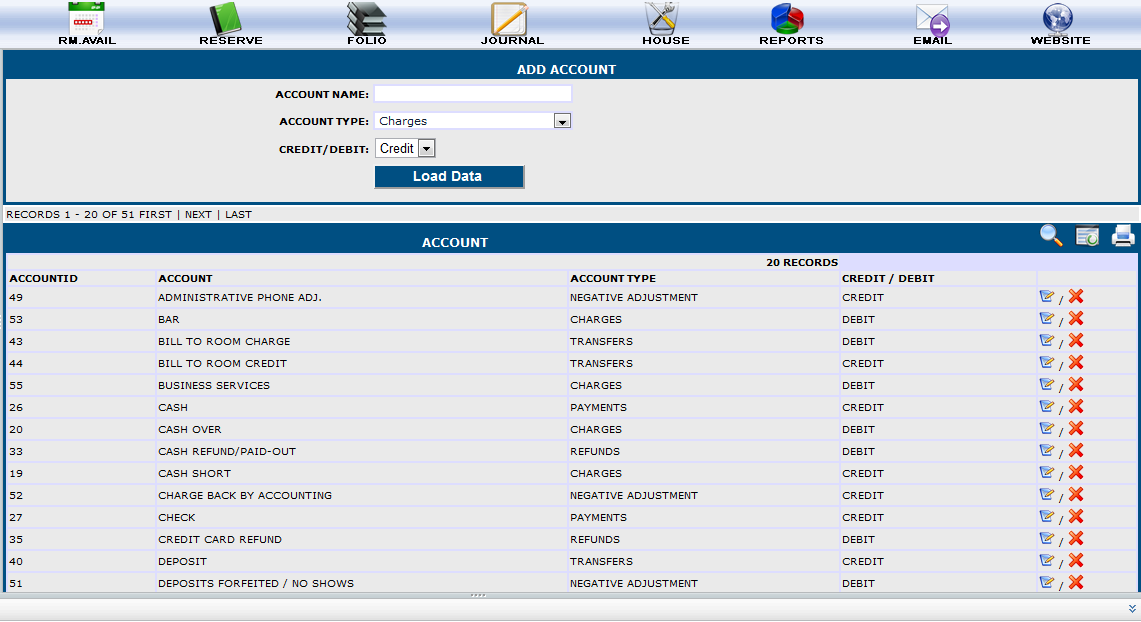Image resolution: width=1141 pixels, height=622 pixels.
Task: Delete the BUSINESS SERVICES account
Action: point(1076,384)
